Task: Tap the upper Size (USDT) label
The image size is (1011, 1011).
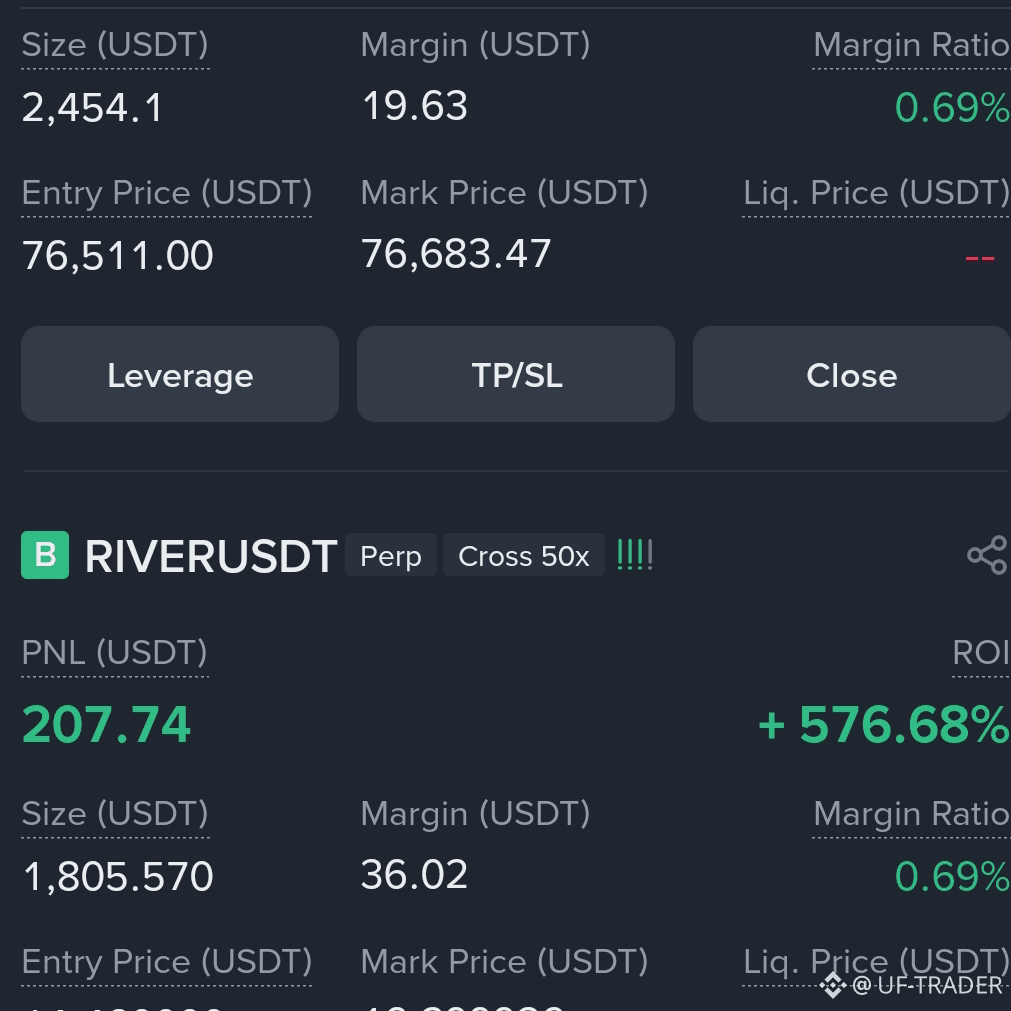Action: coord(115,45)
